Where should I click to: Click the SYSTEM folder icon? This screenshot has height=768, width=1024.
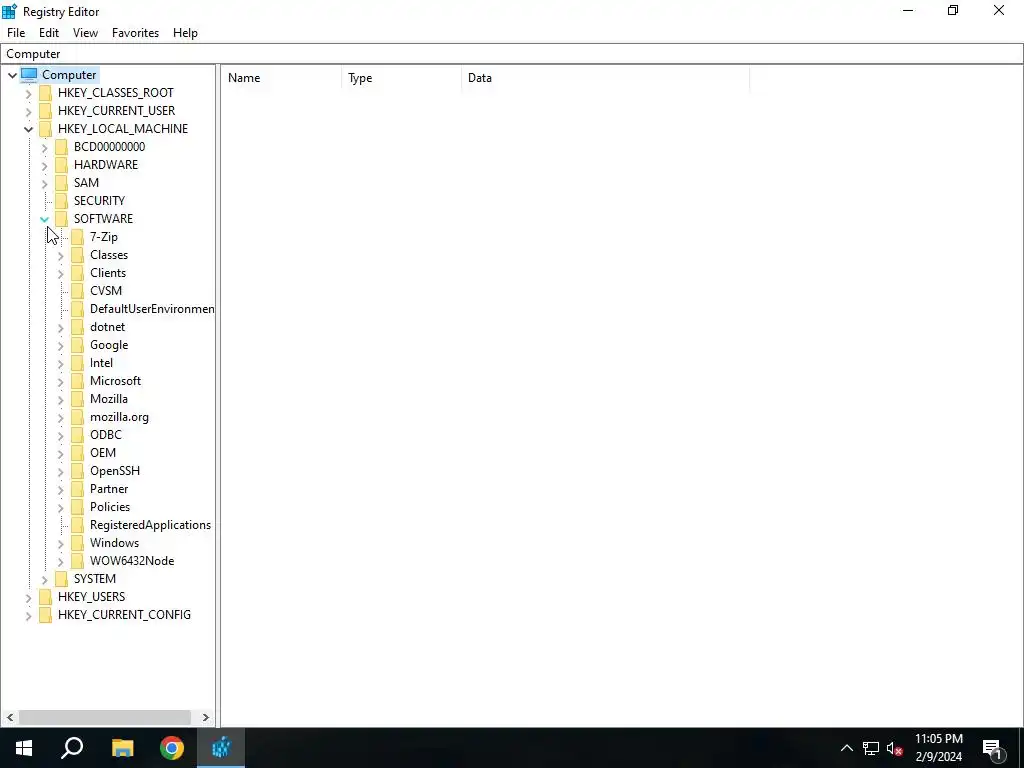(x=61, y=579)
